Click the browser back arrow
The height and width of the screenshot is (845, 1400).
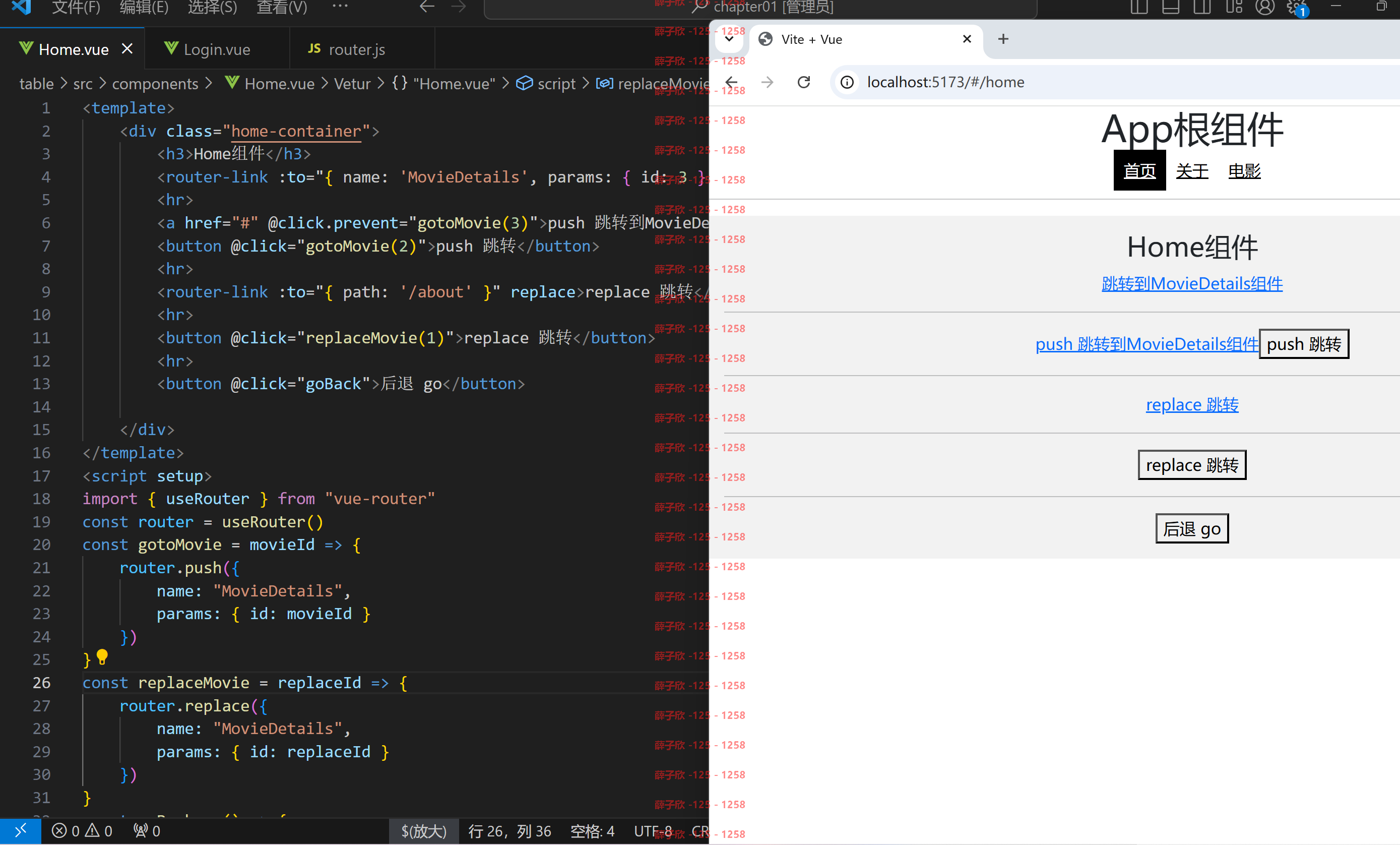point(731,82)
